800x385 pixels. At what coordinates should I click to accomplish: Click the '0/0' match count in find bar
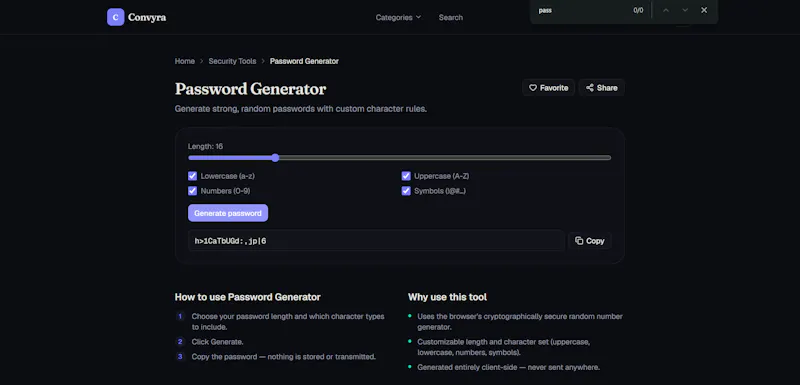(638, 10)
